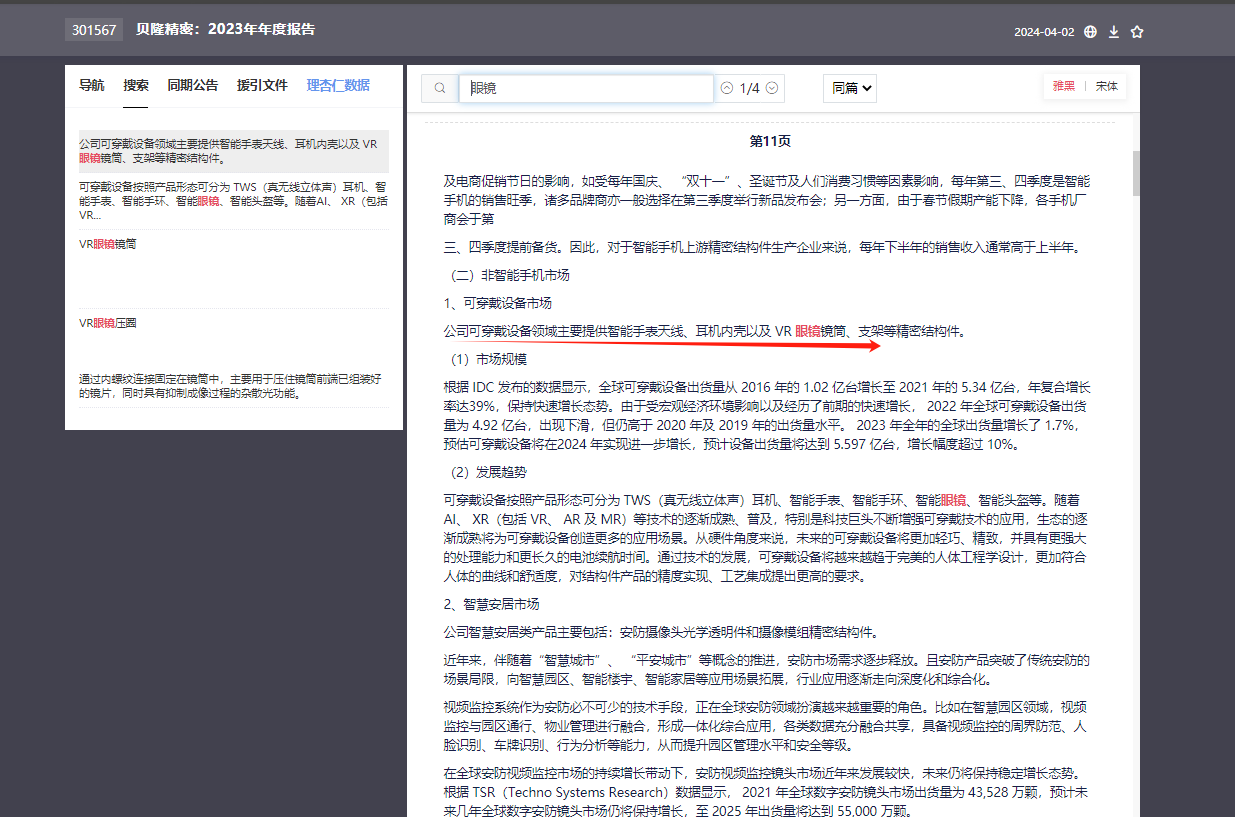Image resolution: width=1235 pixels, height=817 pixels.
Task: Favorite the report with the star icon
Action: coord(1137,32)
